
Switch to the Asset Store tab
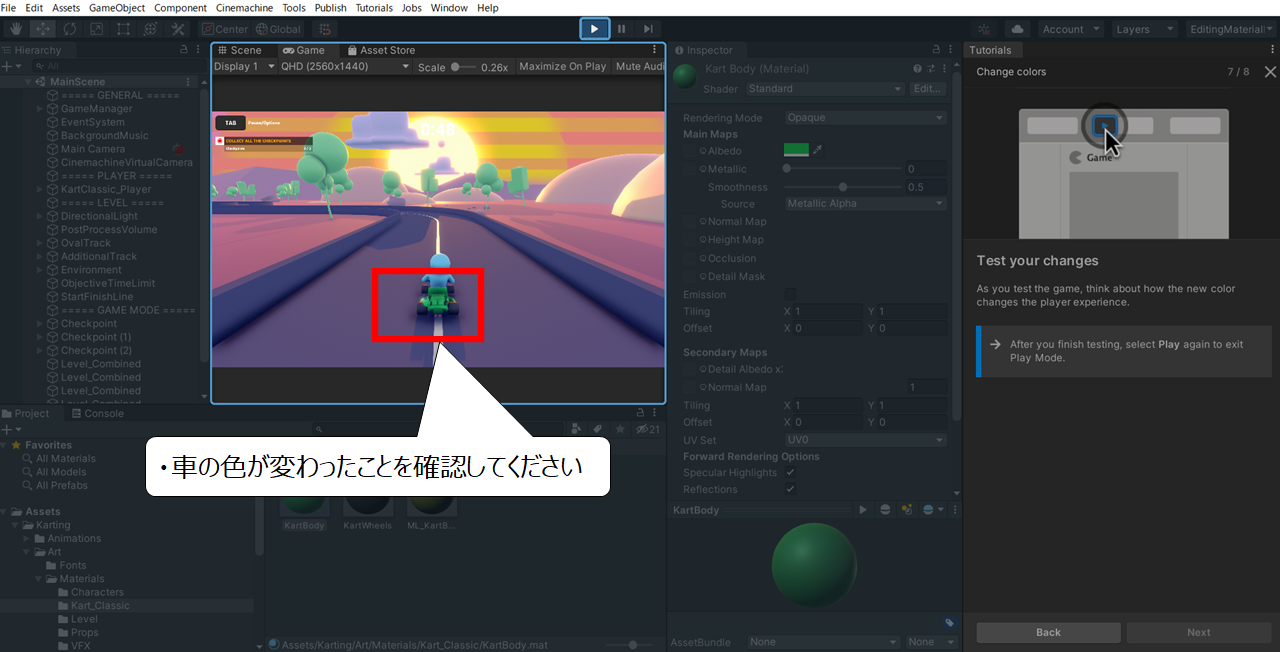(381, 50)
